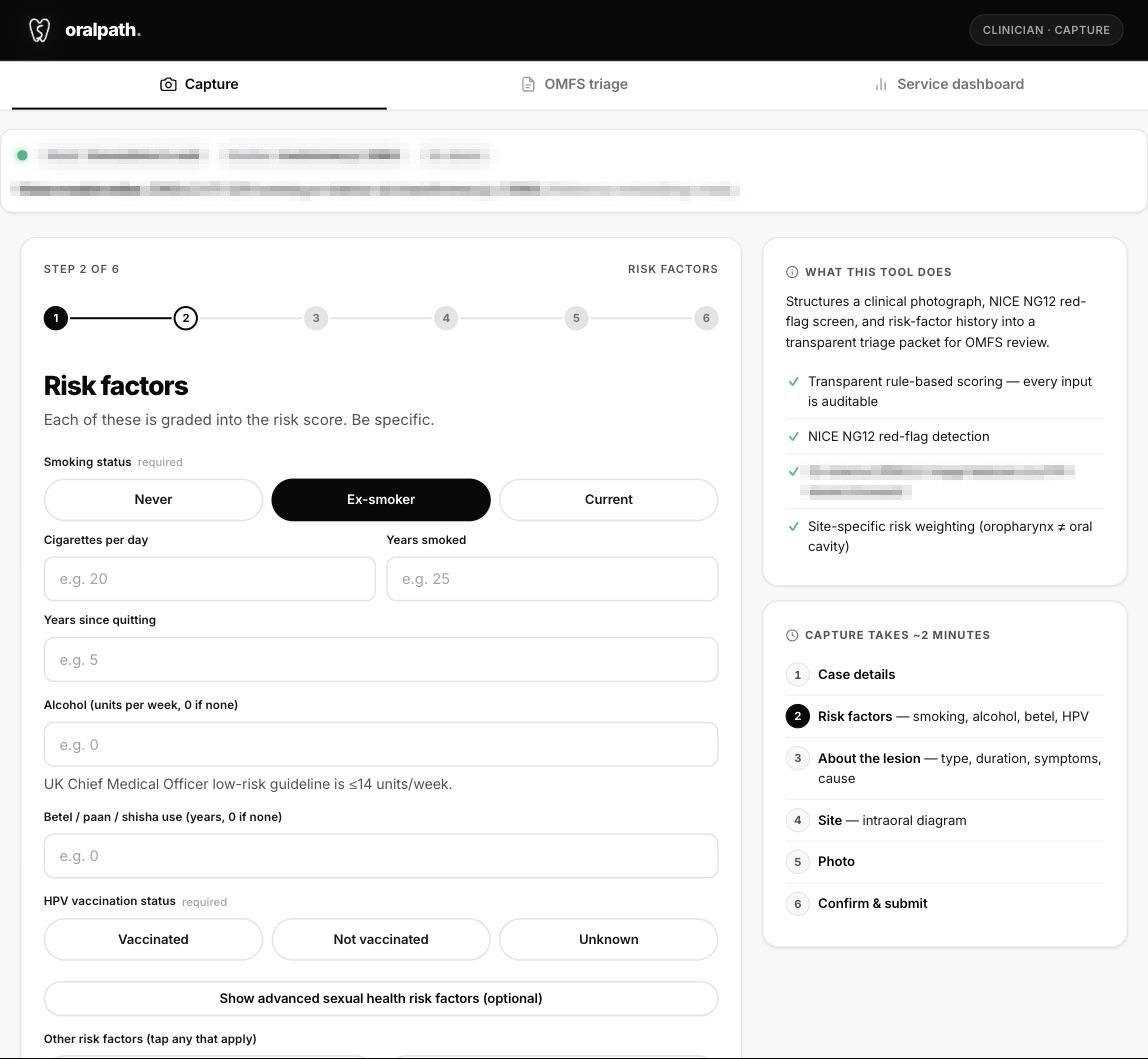1148x1059 pixels.
Task: Focus the Betel / paan / shisha years field
Action: [x=381, y=856]
